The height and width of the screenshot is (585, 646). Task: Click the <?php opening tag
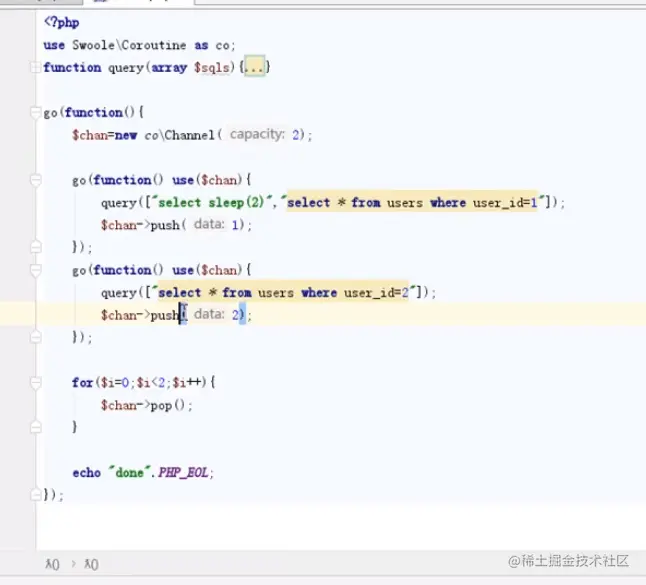click(61, 22)
